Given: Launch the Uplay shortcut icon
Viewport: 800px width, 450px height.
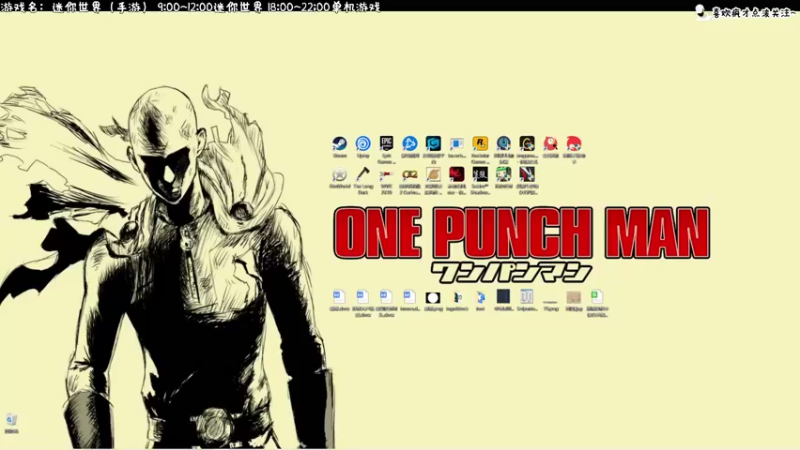Looking at the screenshot, I should point(363,144).
